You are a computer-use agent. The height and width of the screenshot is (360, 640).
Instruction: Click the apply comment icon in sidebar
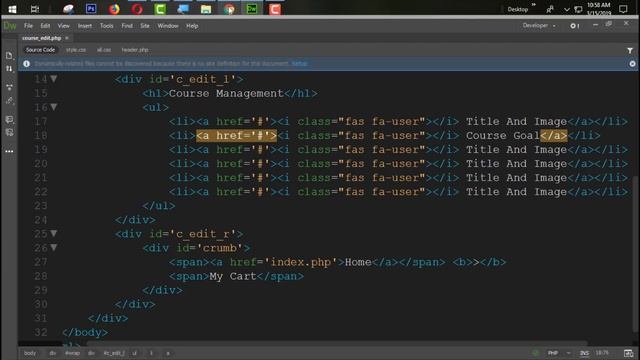[x=9, y=119]
